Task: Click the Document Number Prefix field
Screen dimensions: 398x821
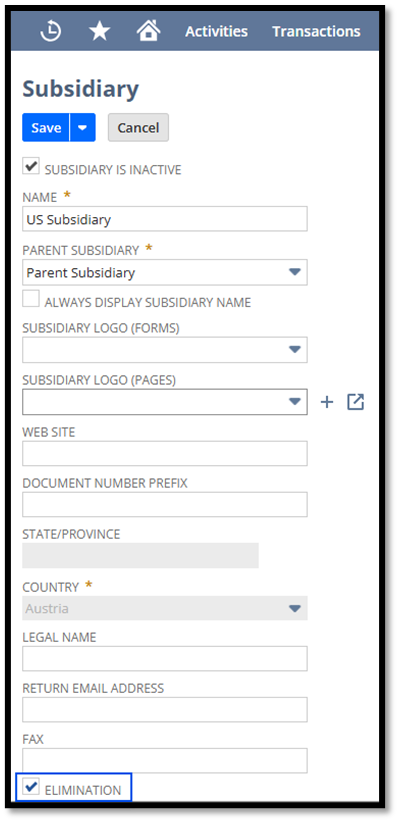Action: (165, 505)
